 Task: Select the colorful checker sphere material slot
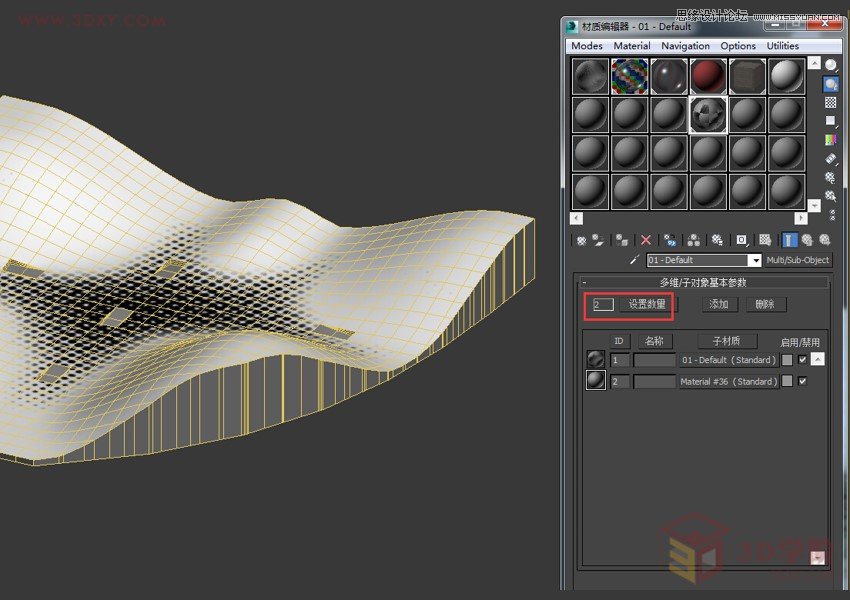point(629,76)
